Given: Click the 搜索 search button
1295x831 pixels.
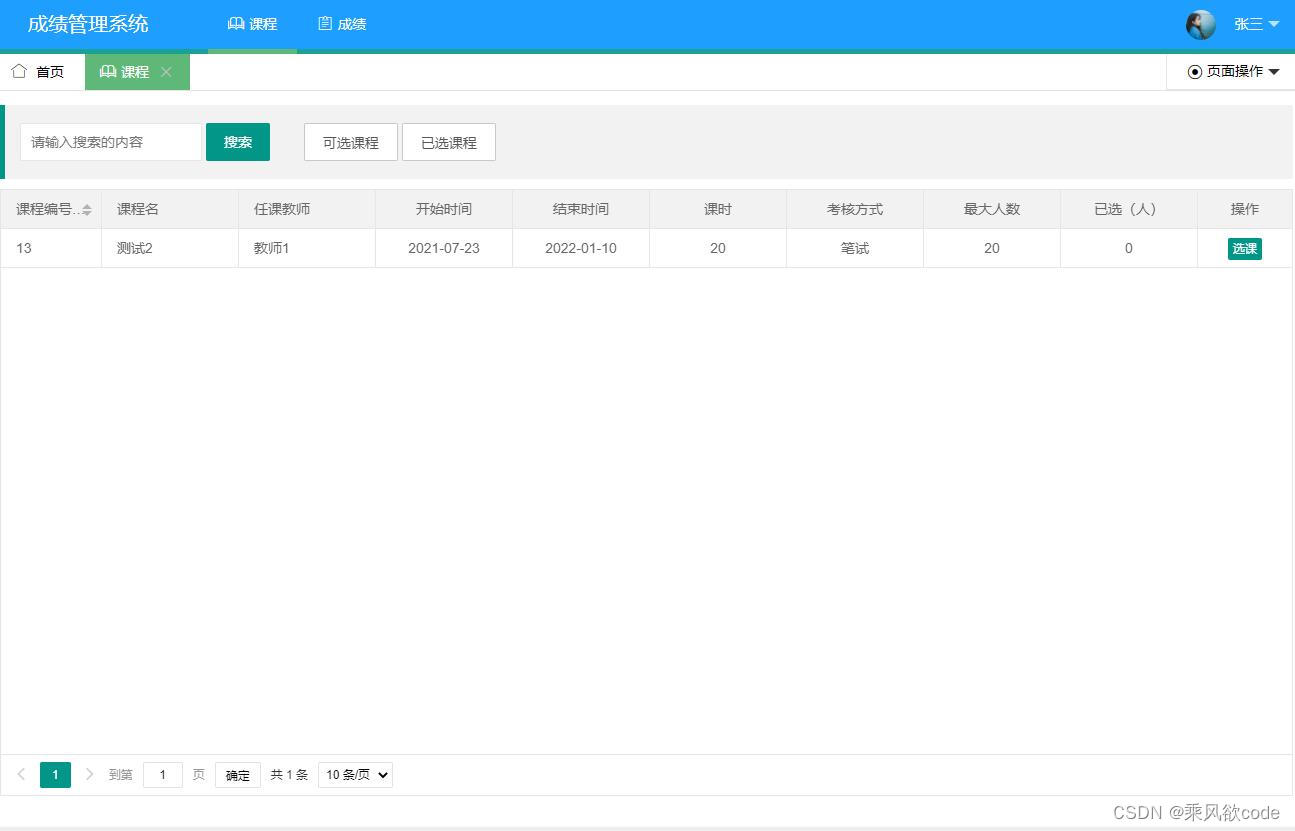Looking at the screenshot, I should 237,142.
